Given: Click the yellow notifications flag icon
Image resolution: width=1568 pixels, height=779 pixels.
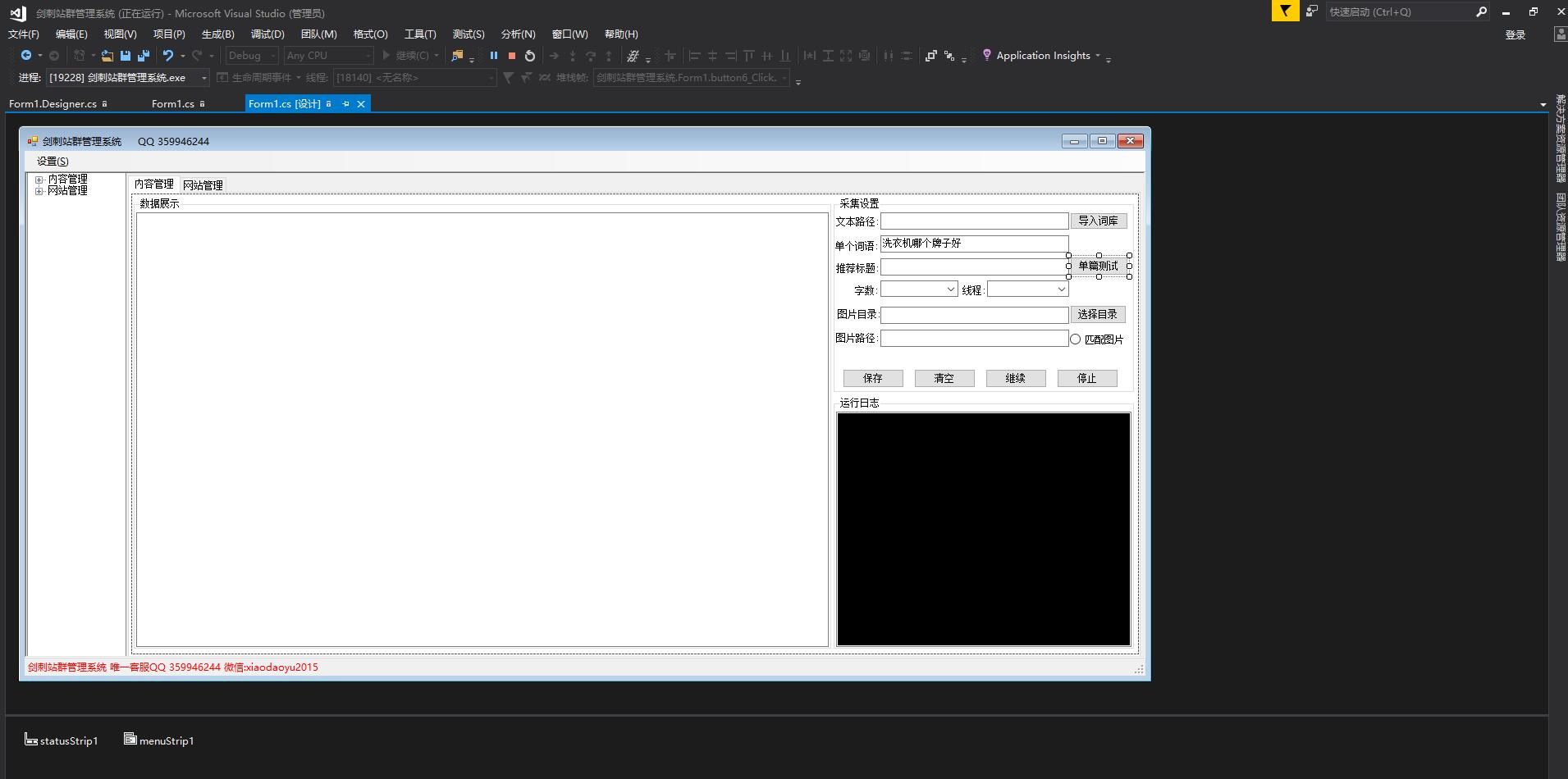Looking at the screenshot, I should tap(1285, 11).
